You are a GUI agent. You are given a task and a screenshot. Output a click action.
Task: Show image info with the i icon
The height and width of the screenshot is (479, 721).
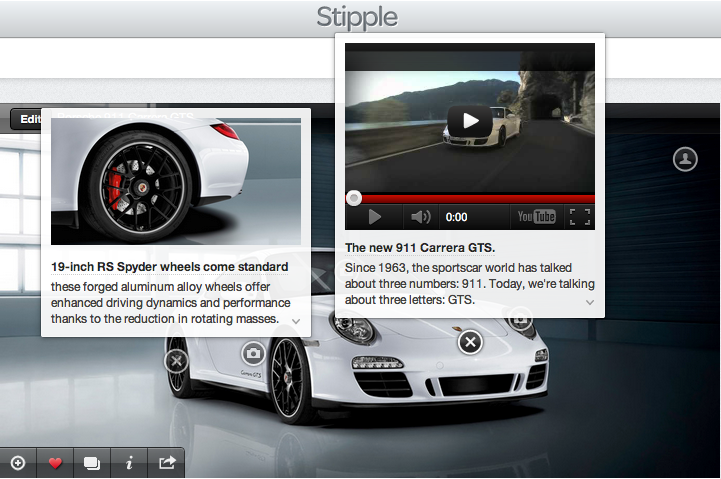(129, 462)
